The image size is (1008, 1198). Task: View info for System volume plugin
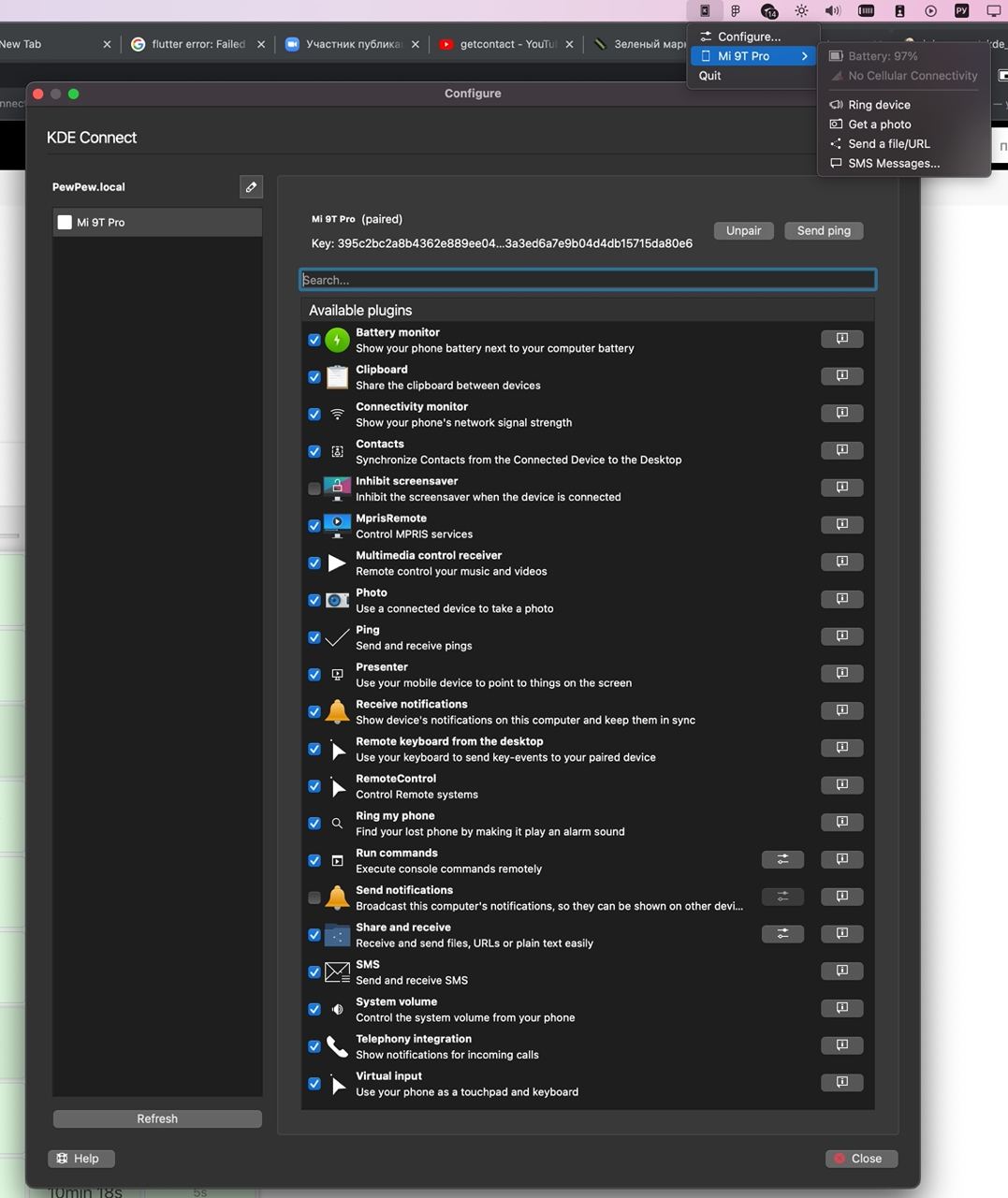click(841, 1008)
